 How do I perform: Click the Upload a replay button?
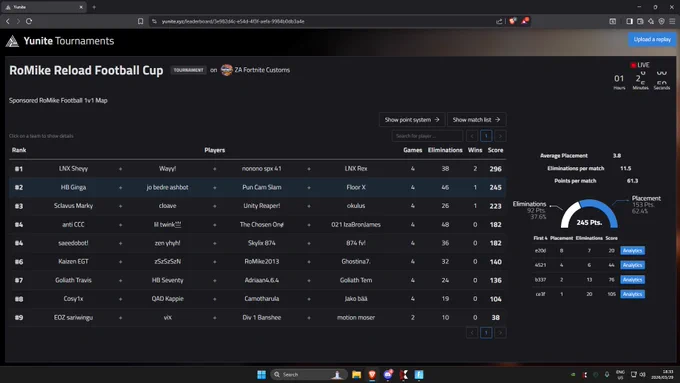click(652, 39)
